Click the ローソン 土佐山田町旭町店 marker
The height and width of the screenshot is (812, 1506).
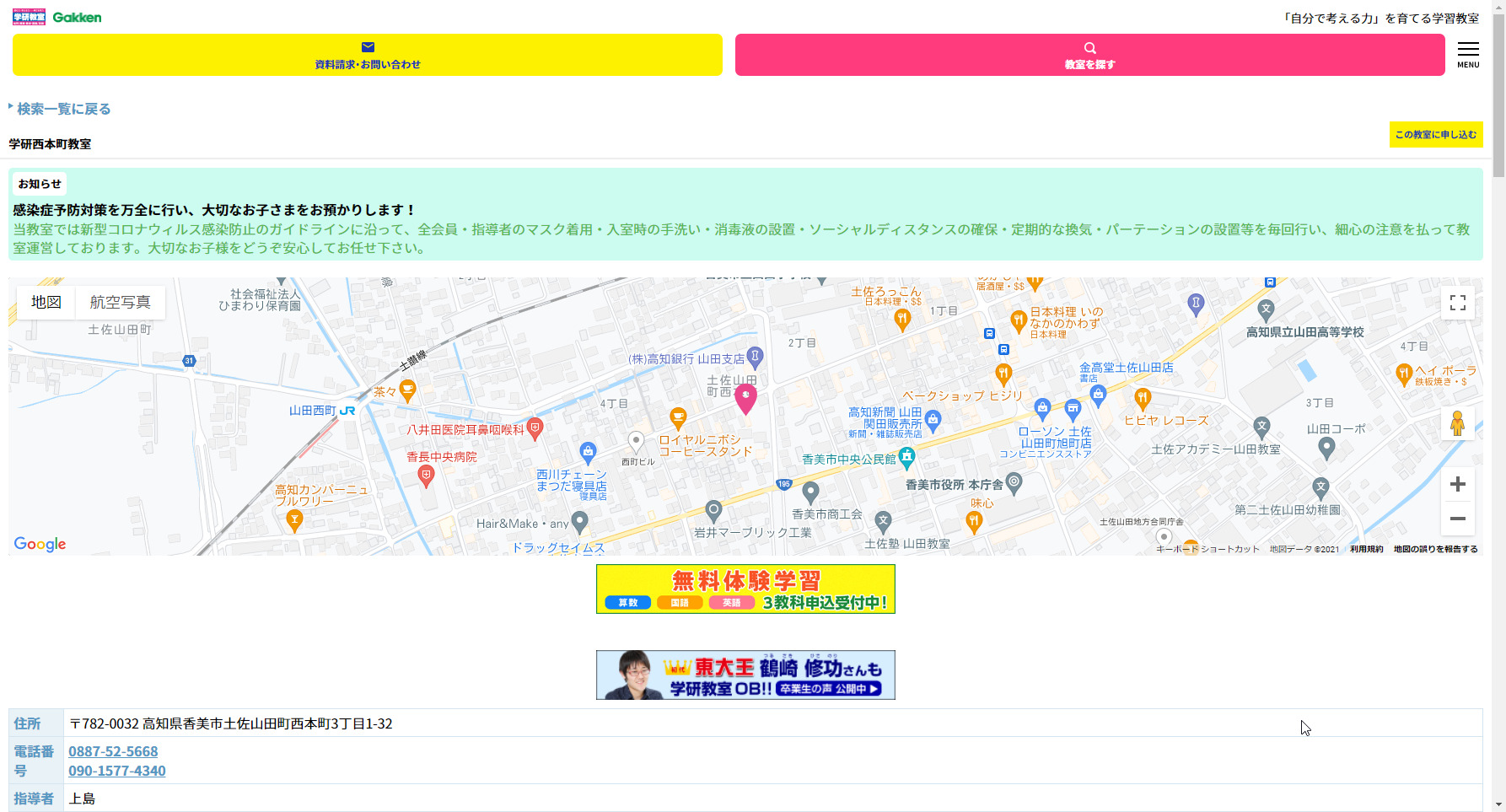(x=1073, y=410)
